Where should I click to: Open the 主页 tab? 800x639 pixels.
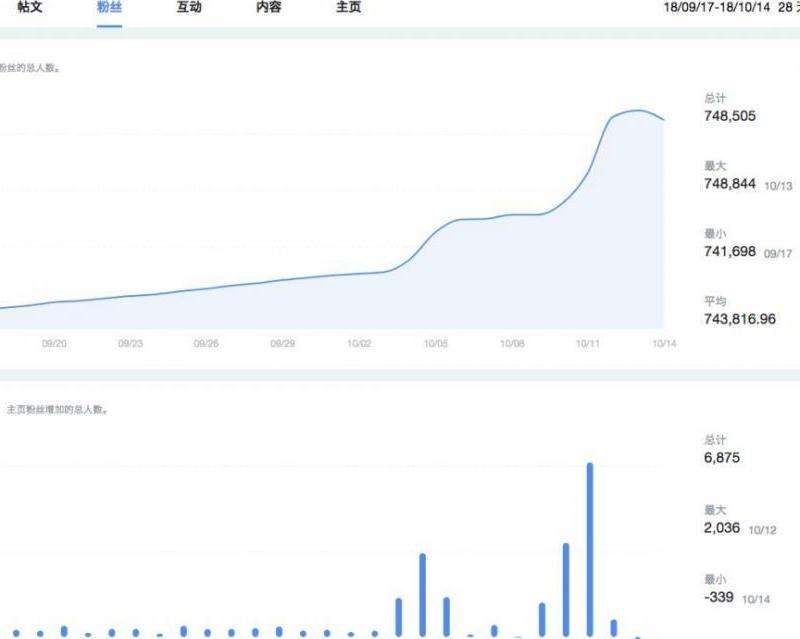click(348, 7)
